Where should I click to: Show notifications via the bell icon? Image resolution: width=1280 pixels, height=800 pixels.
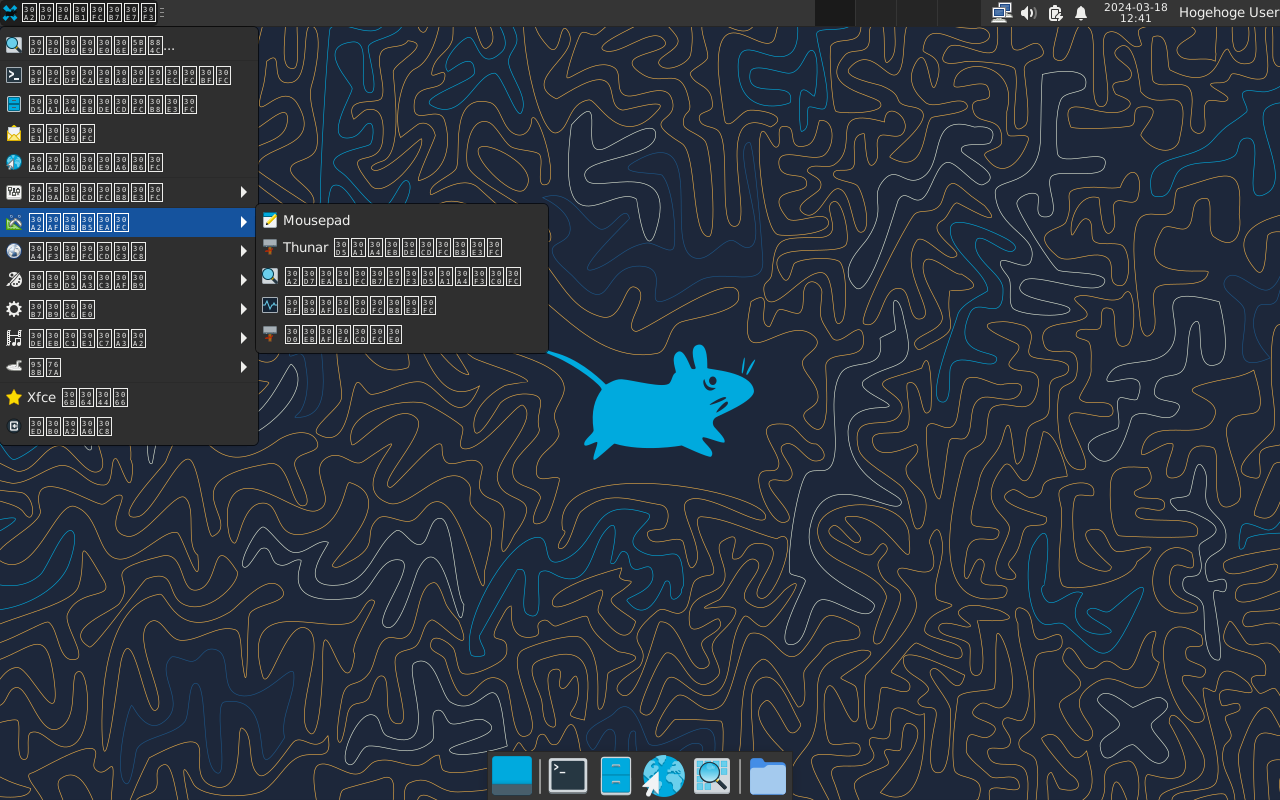tap(1081, 13)
